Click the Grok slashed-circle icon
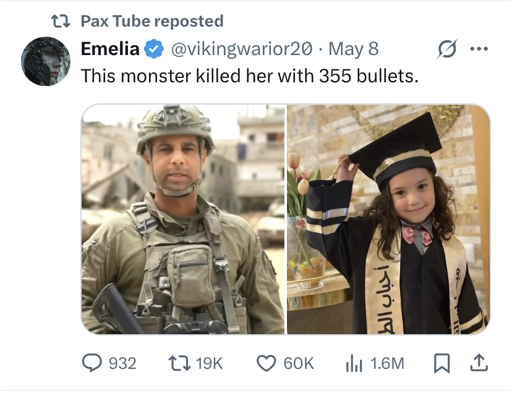Viewport: 512px width, 393px height. click(x=447, y=49)
